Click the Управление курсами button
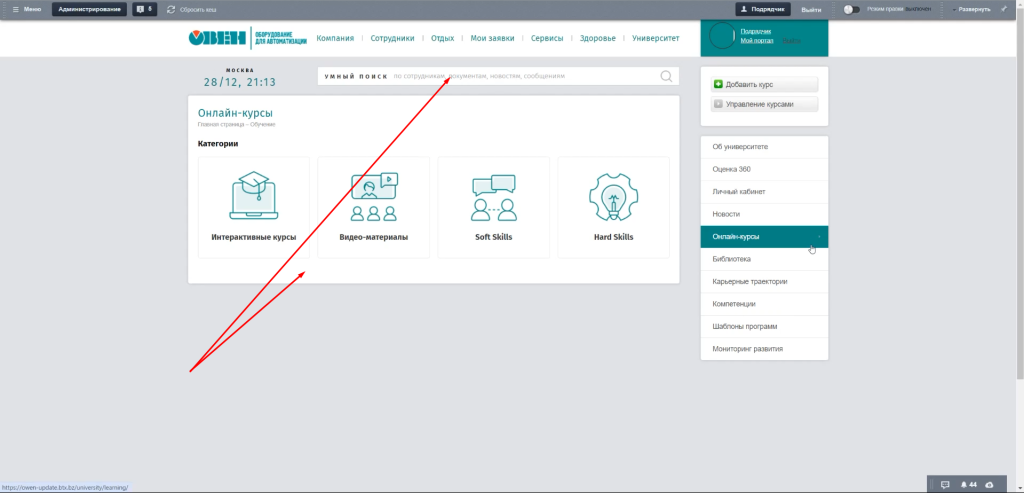 pos(764,104)
